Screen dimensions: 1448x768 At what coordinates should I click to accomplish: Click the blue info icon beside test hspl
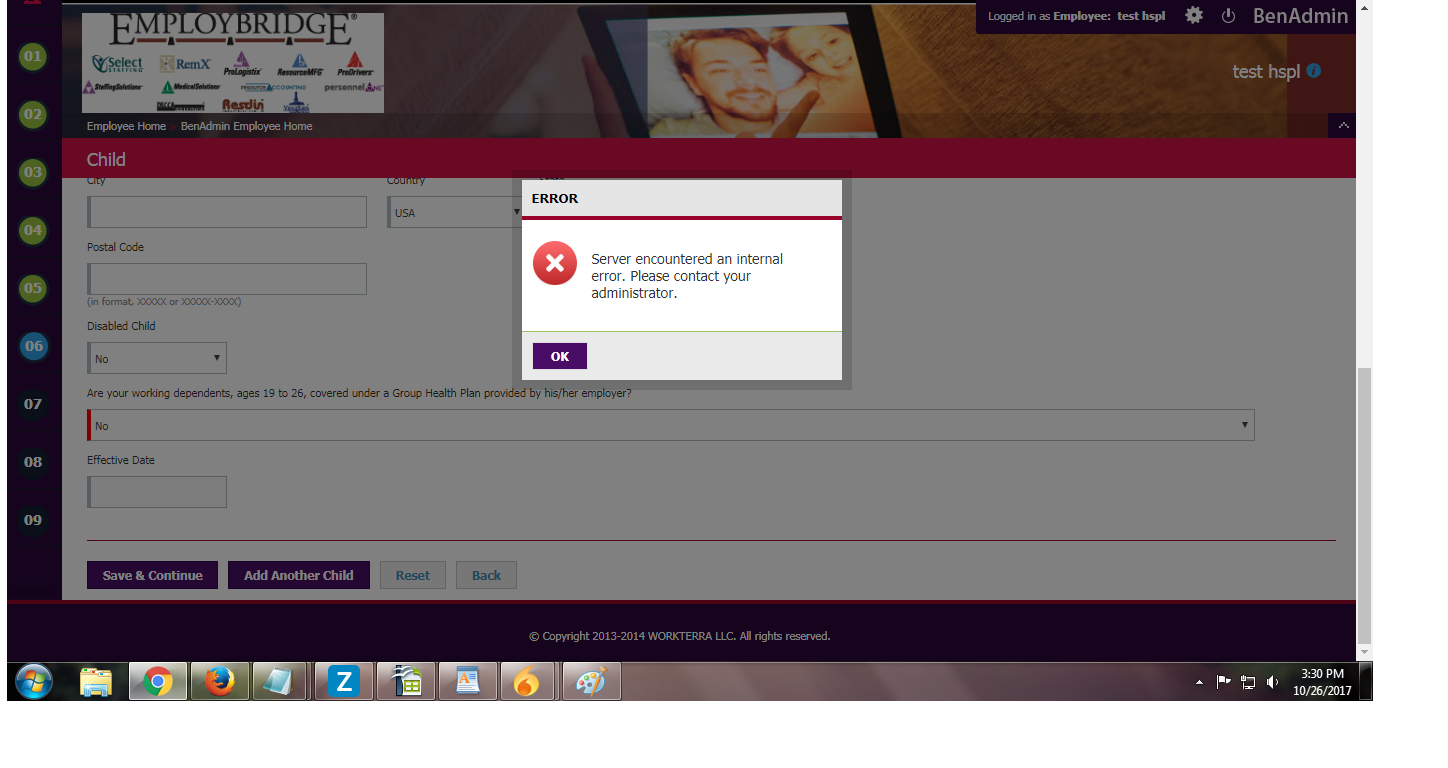click(1314, 71)
